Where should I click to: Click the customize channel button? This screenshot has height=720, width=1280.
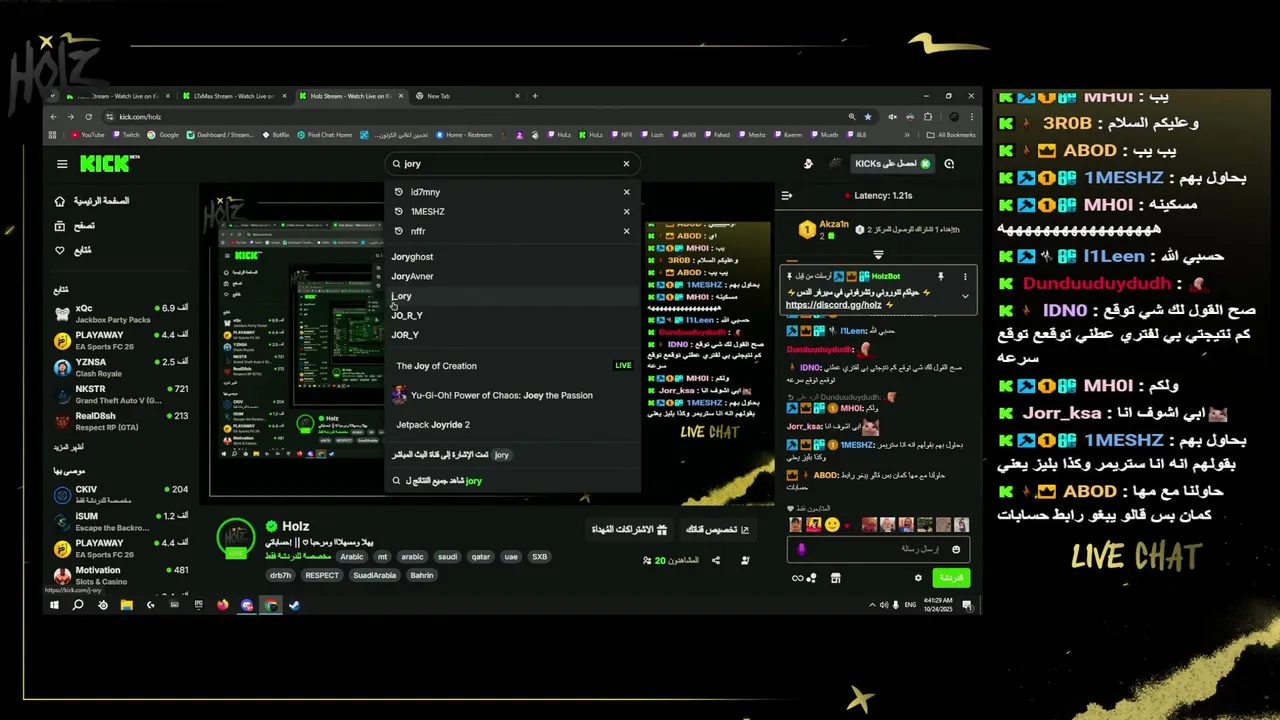(717, 529)
